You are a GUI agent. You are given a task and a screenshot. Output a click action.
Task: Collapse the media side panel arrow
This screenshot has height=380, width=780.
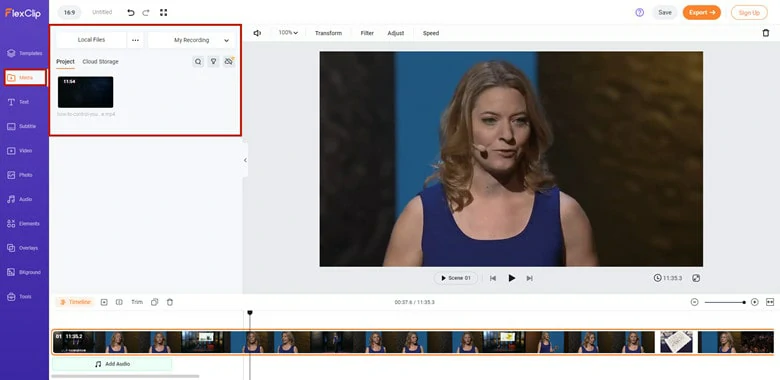click(245, 160)
